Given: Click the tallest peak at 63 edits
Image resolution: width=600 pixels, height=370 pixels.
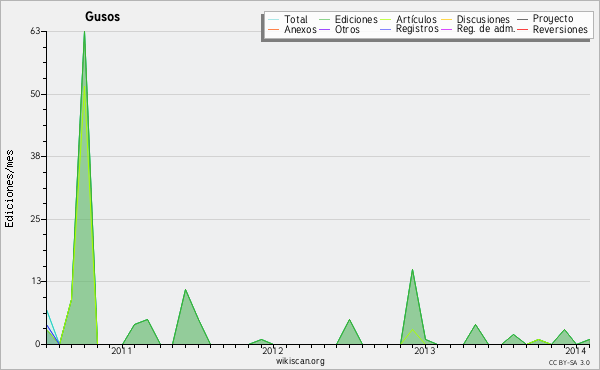Looking at the screenshot, I should coord(84,32).
